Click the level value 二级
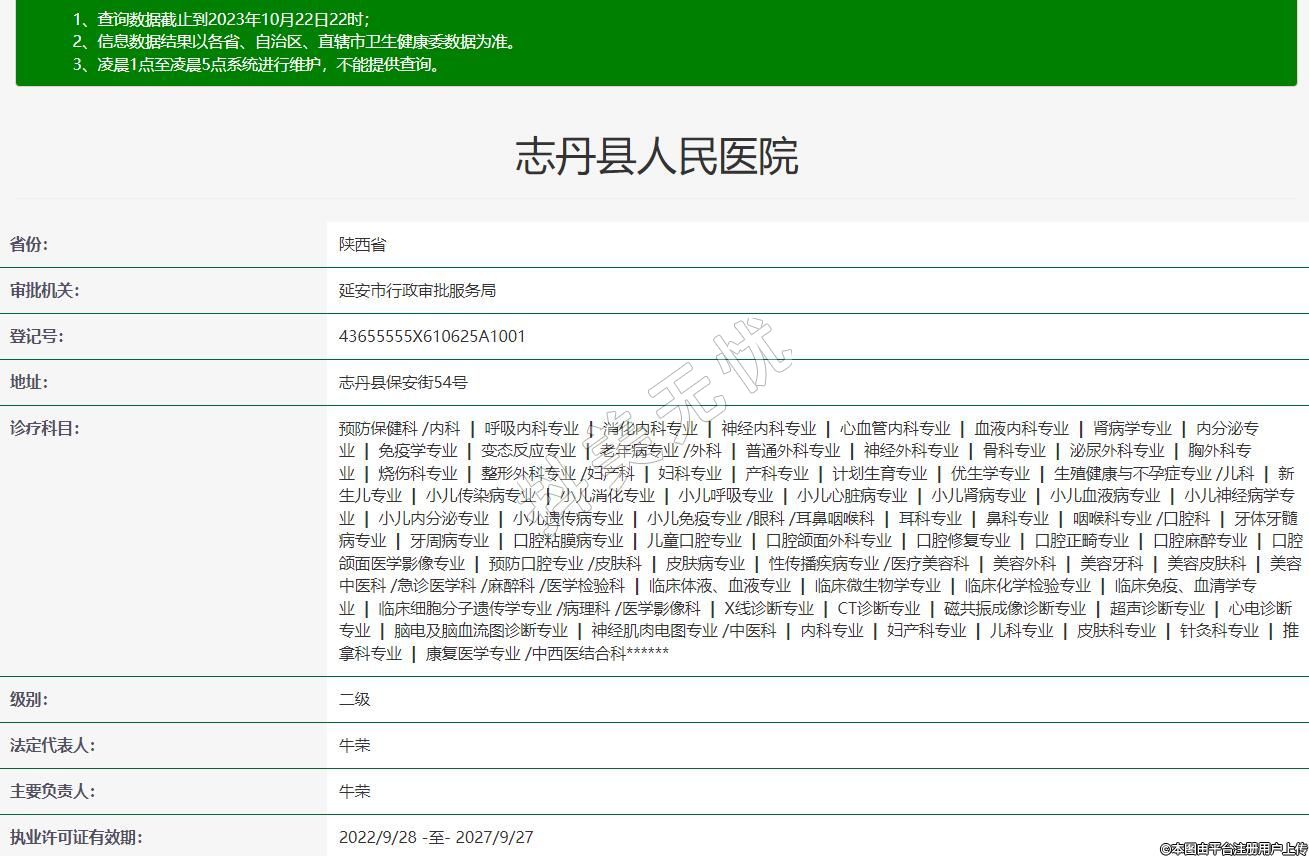Viewport: 1309px width, 856px height. point(354,699)
